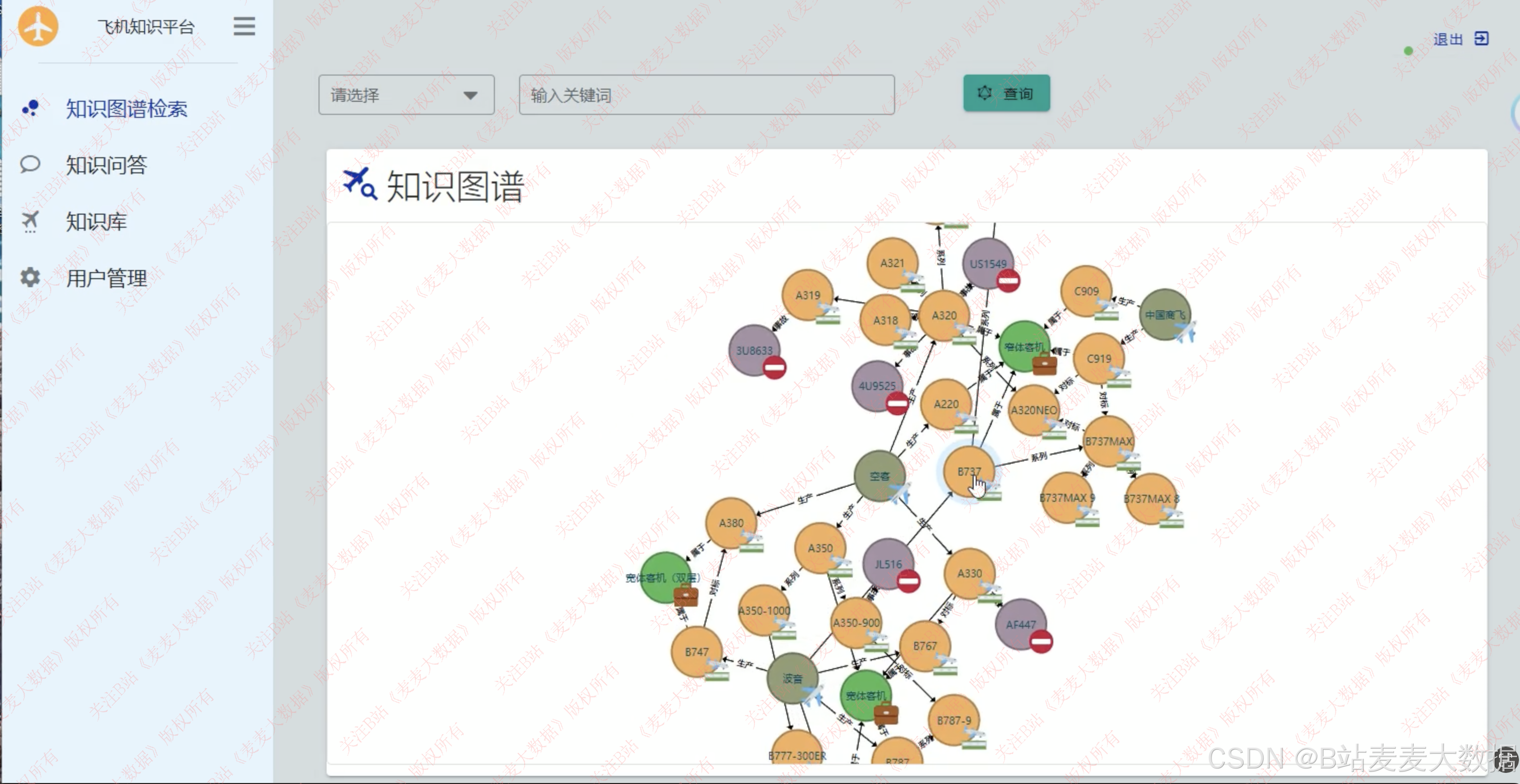This screenshot has width=1520, height=784.
Task: Toggle the hamburger sidebar menu icon
Action: 244,27
